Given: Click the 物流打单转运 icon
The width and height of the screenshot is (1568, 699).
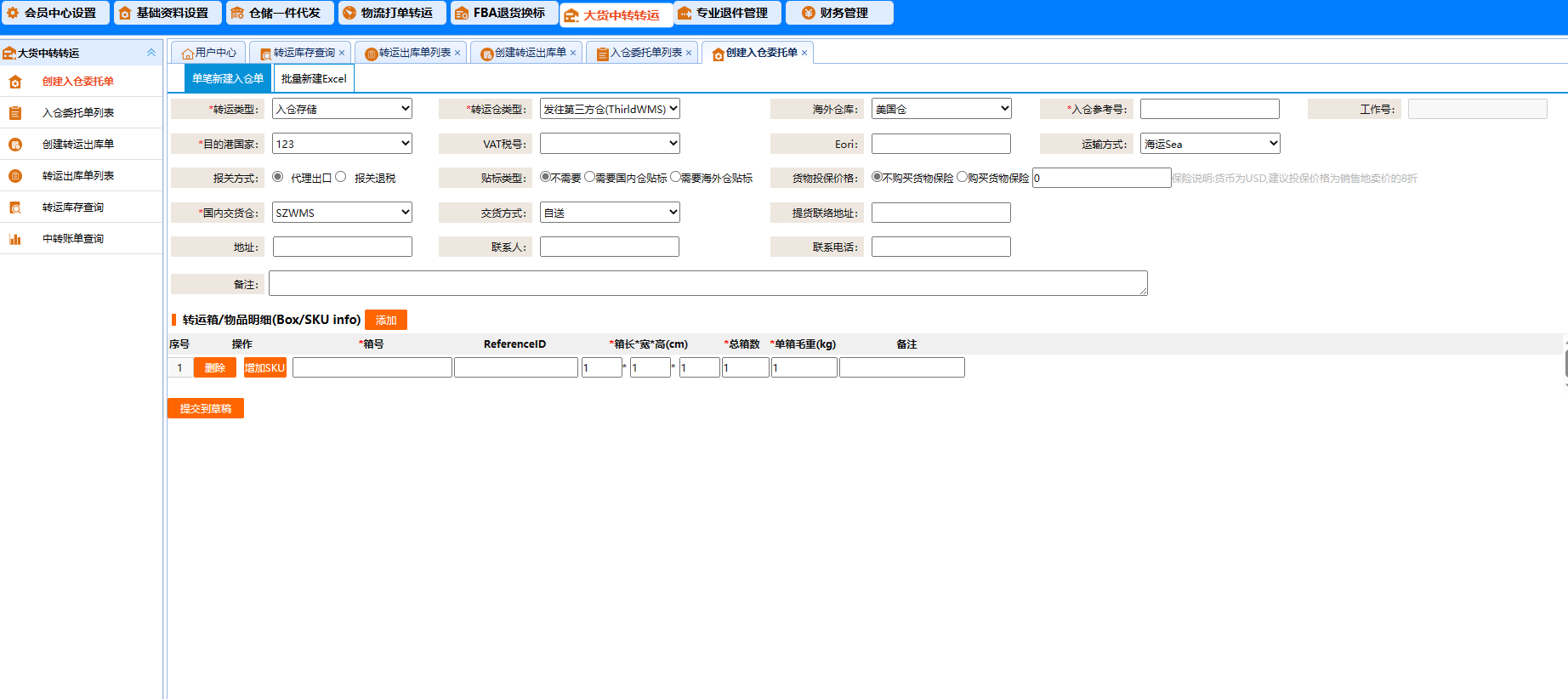Looking at the screenshot, I should click(349, 13).
